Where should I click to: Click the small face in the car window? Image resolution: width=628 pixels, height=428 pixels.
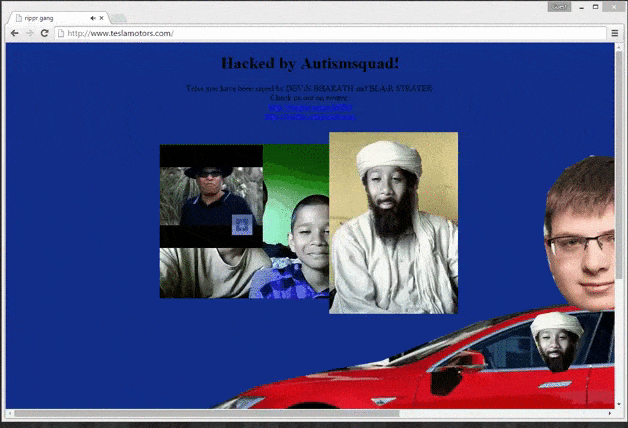coord(557,342)
